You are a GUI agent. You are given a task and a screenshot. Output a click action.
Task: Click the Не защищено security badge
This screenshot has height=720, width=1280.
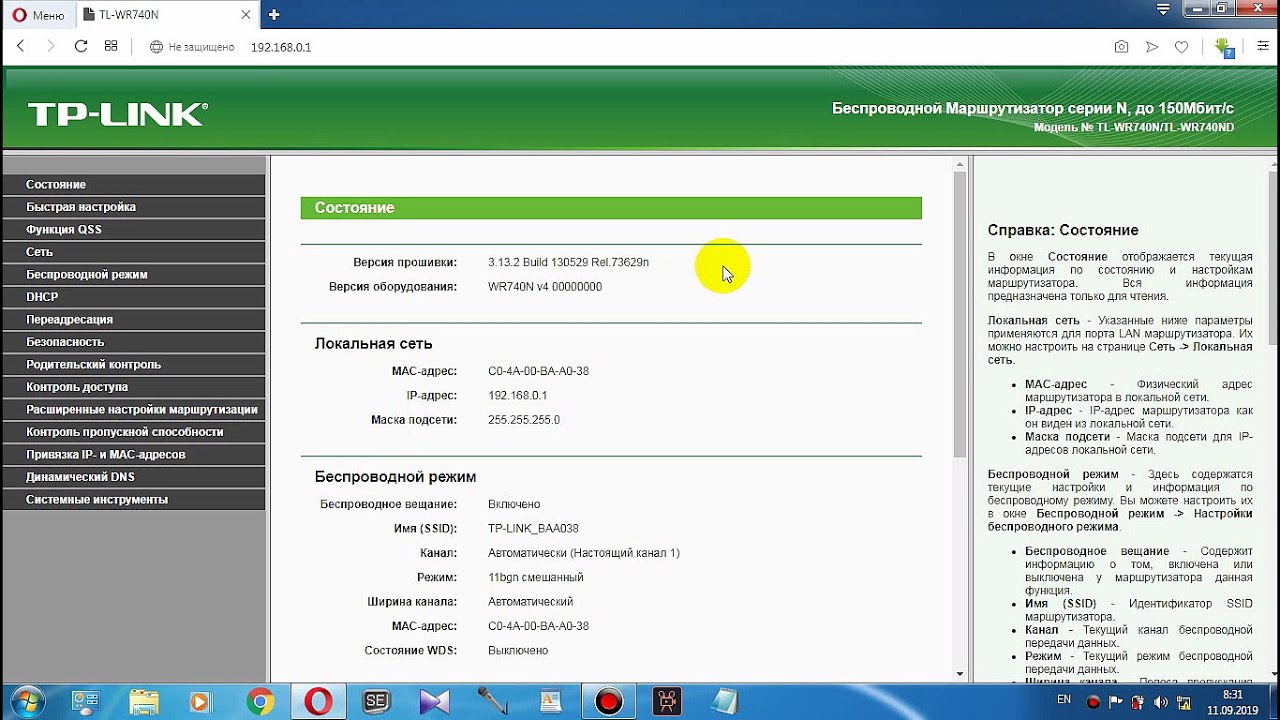pyautogui.click(x=192, y=47)
